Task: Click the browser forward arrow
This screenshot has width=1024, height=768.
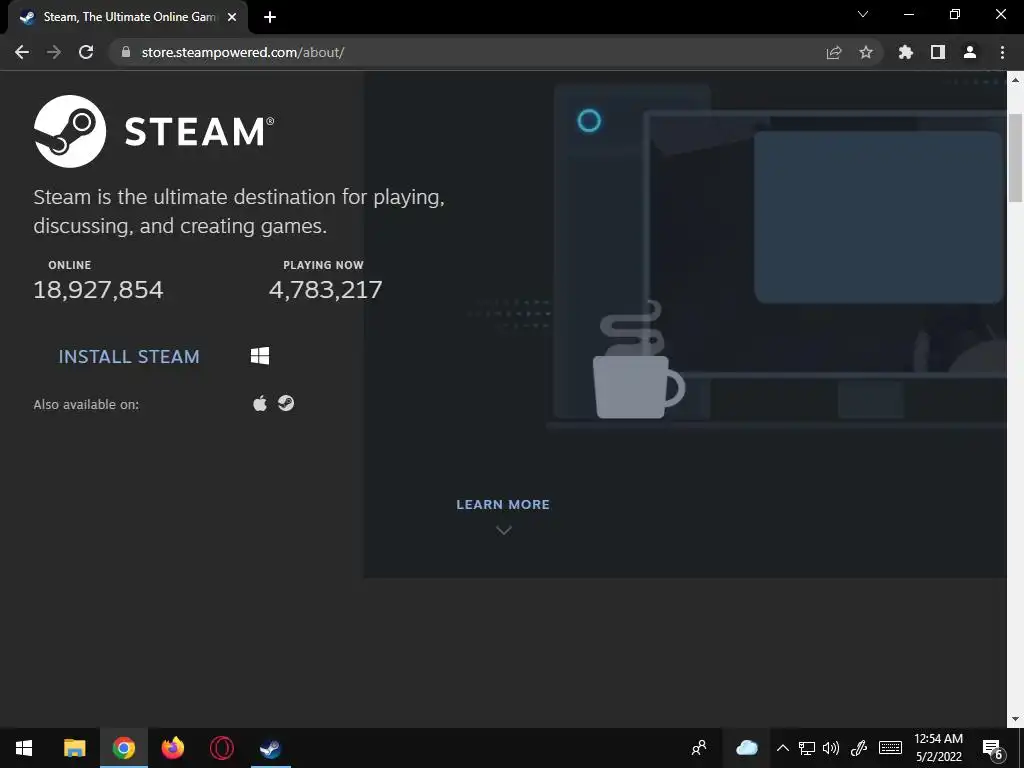Action: pyautogui.click(x=54, y=52)
